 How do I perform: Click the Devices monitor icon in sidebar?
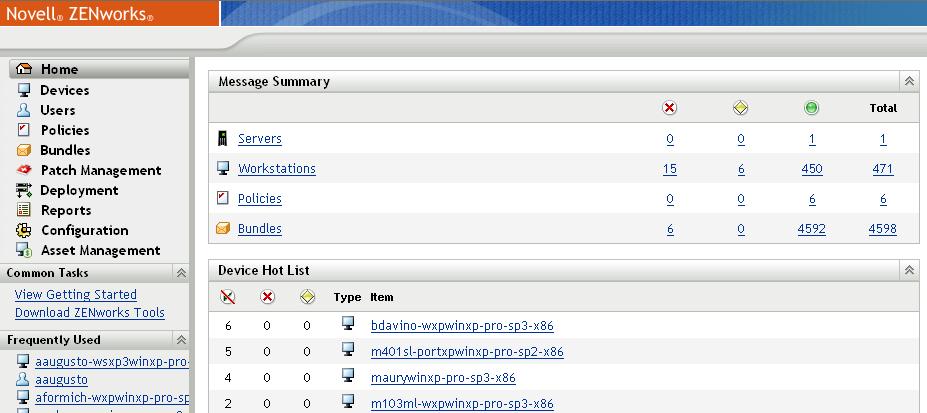tap(24, 90)
